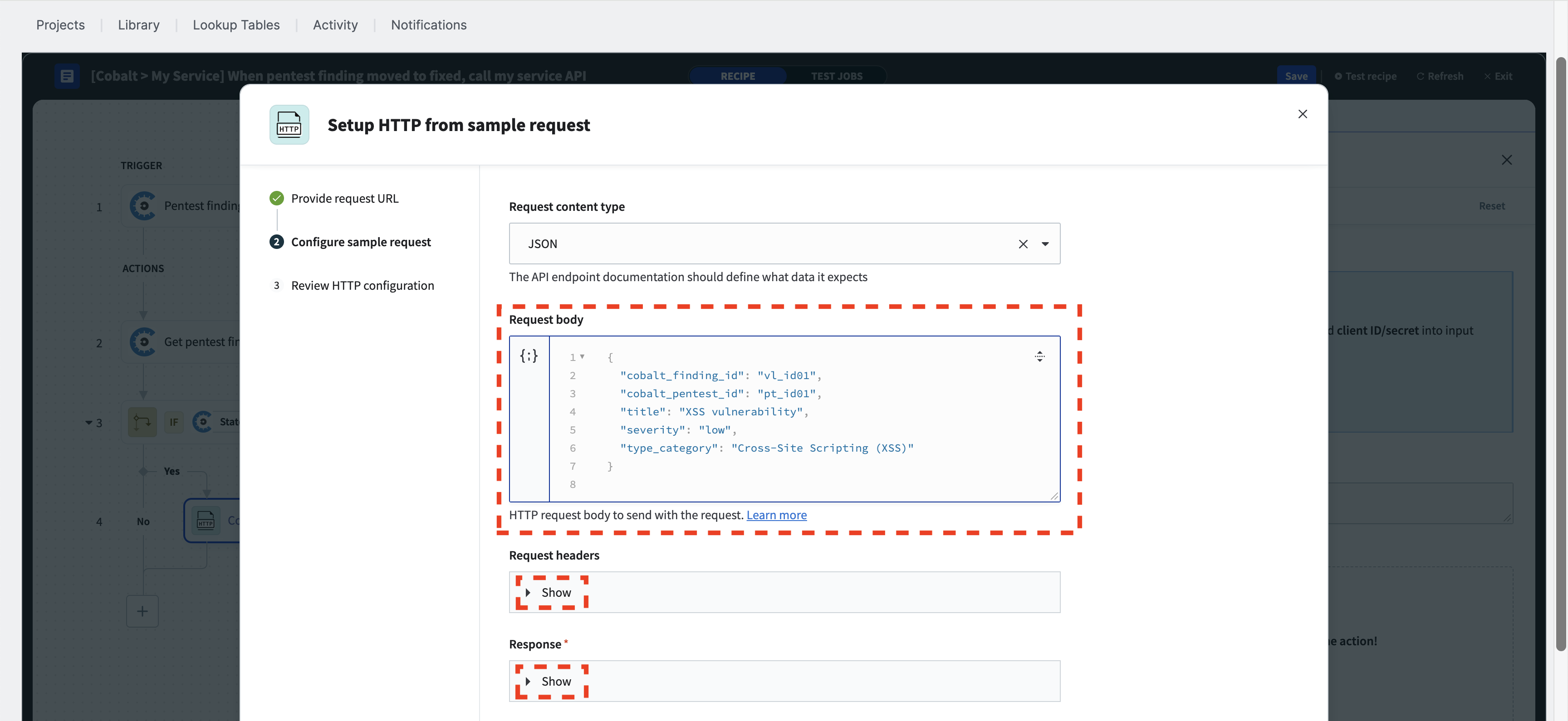
Task: Open the Activity menu
Action: pos(335,25)
